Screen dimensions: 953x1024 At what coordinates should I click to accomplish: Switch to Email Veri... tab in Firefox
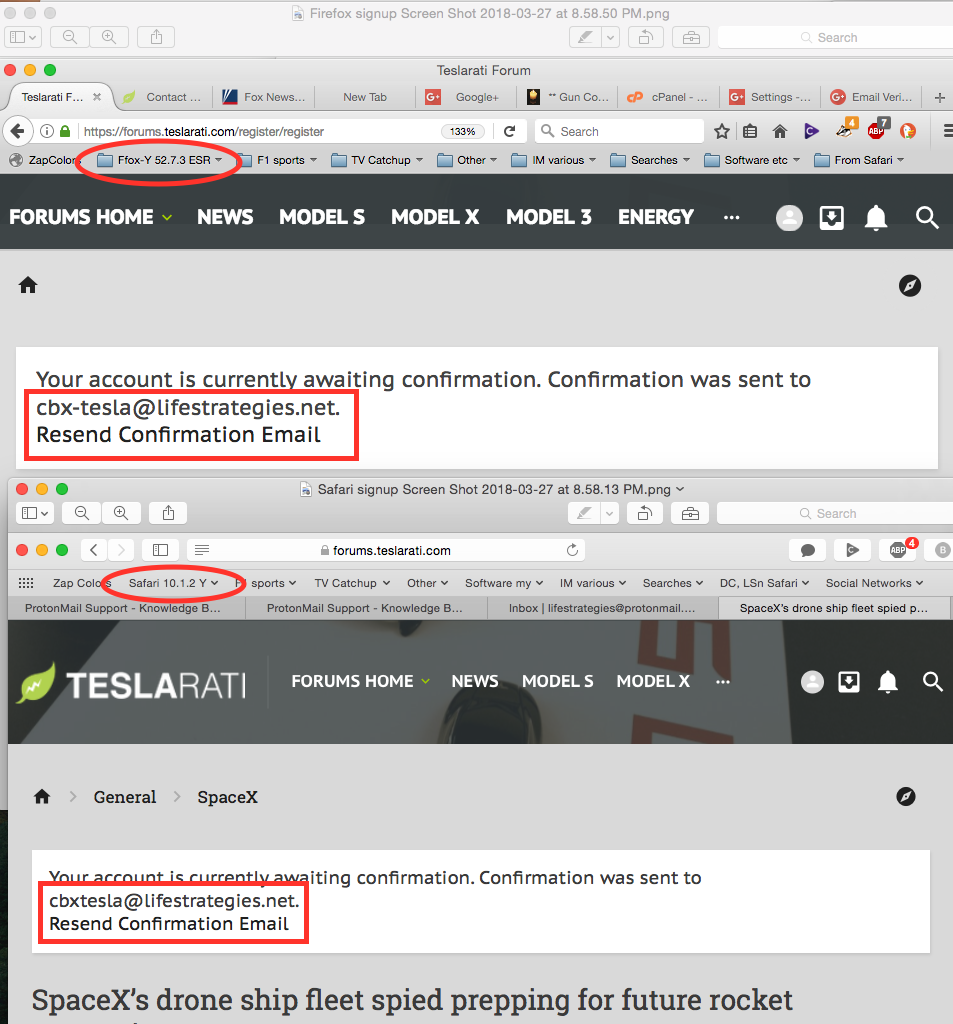point(872,97)
